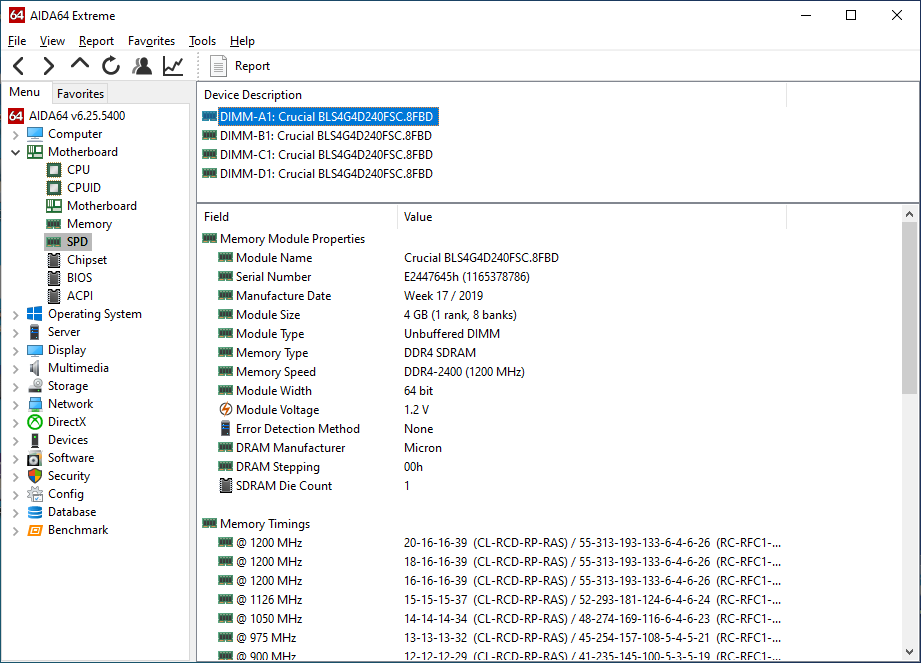
Task: Select the CPUID icon in tree
Action: click(53, 188)
